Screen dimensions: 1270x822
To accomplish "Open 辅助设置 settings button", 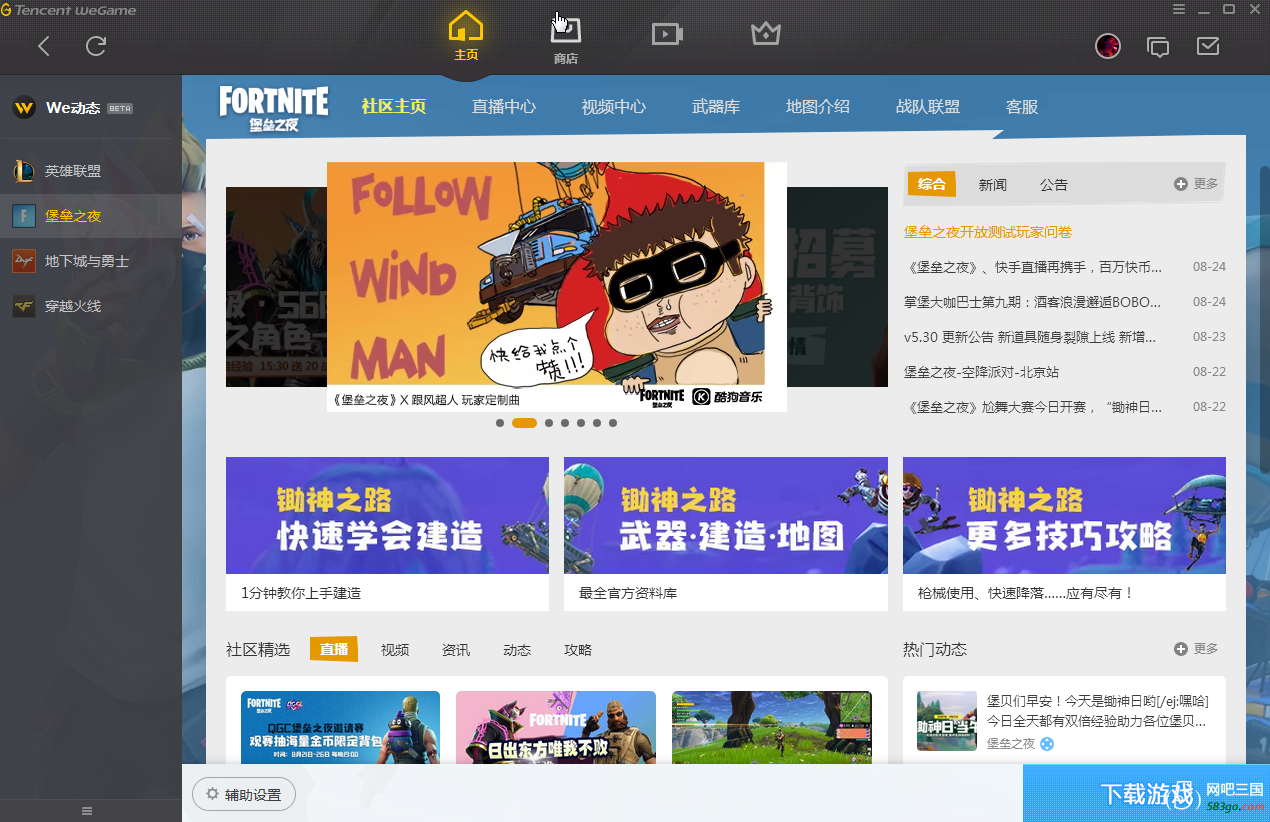I will click(244, 795).
